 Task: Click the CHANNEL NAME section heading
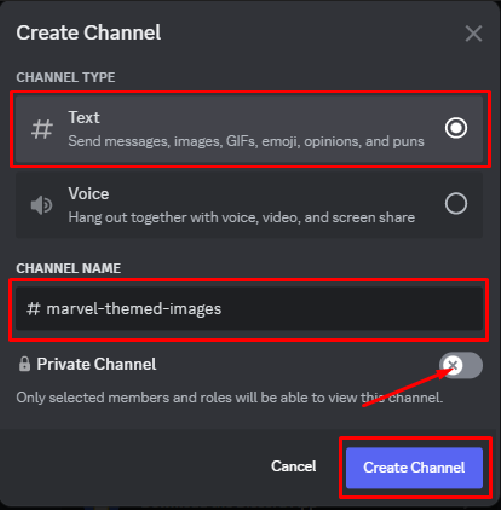[69, 269]
